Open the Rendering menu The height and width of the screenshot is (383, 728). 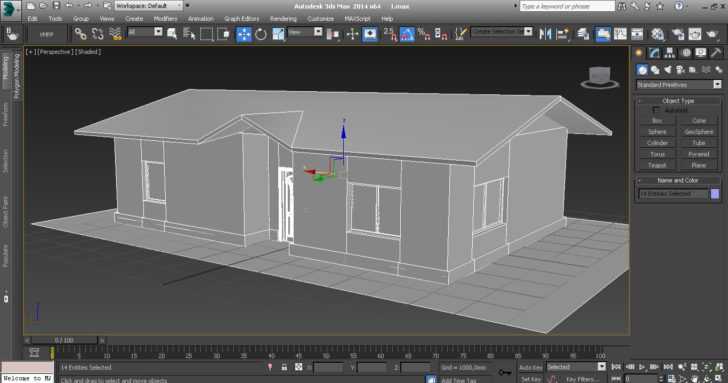(x=283, y=19)
